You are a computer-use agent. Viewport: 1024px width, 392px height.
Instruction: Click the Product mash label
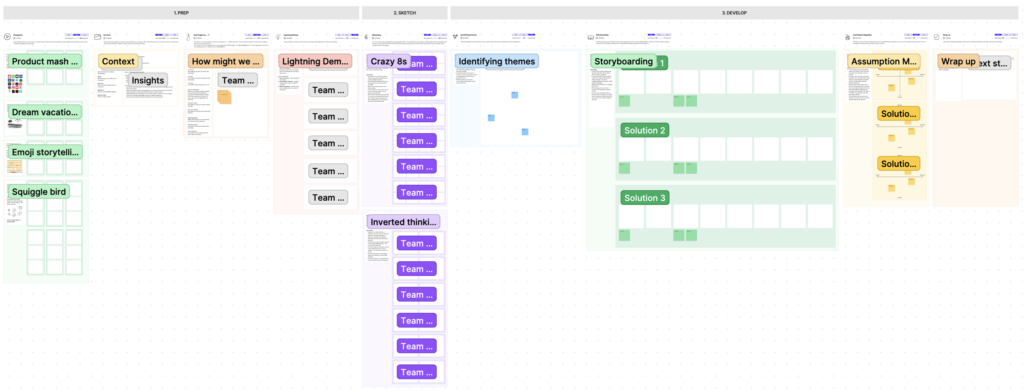45,61
